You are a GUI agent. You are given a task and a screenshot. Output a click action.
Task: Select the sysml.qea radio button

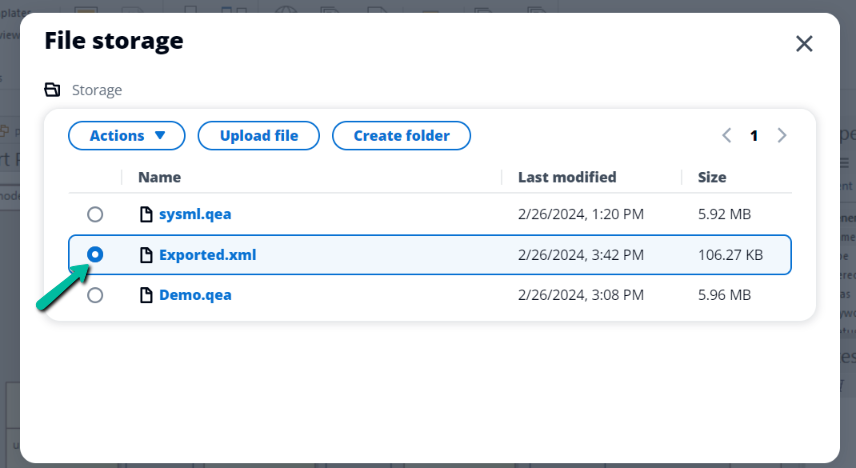click(x=95, y=214)
